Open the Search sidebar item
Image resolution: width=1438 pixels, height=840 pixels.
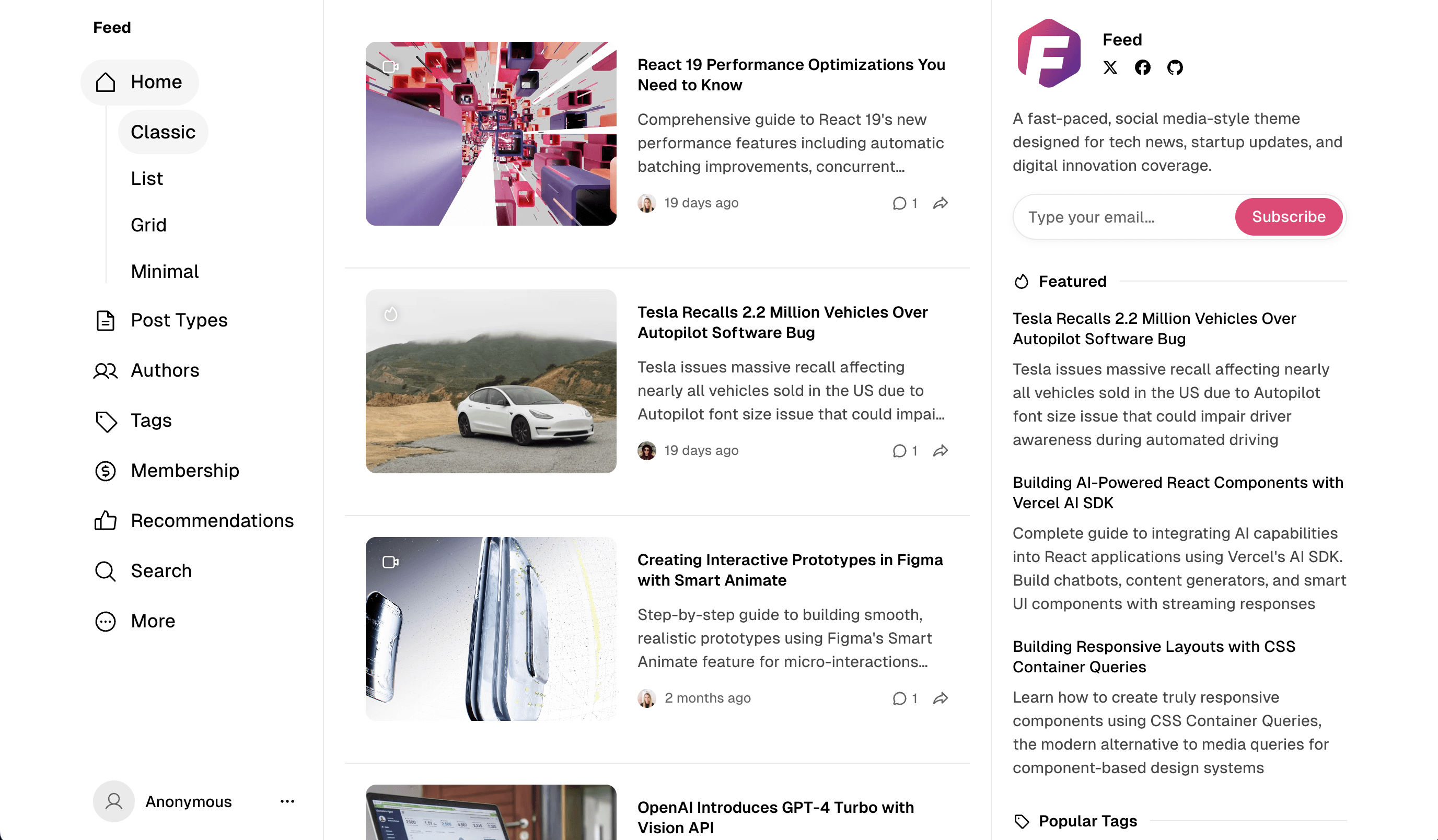pyautogui.click(x=143, y=570)
